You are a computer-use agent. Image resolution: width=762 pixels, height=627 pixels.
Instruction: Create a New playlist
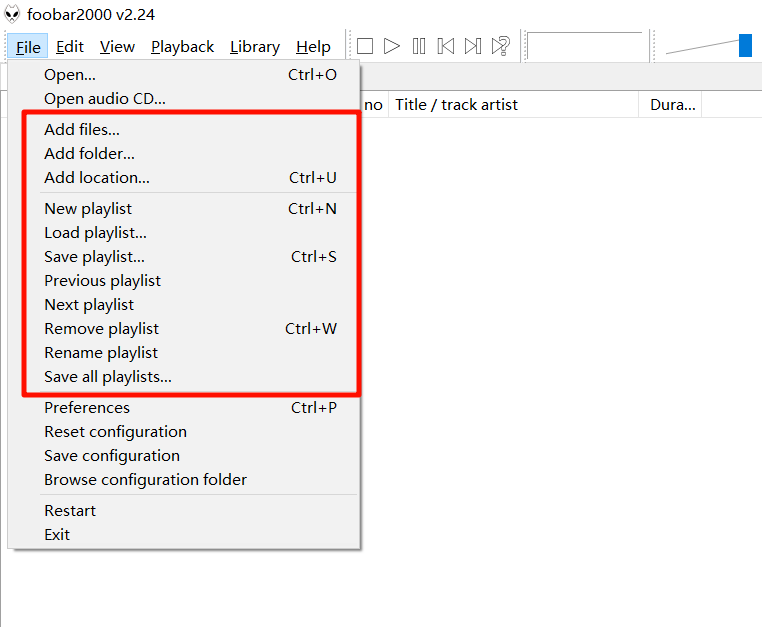click(184, 209)
